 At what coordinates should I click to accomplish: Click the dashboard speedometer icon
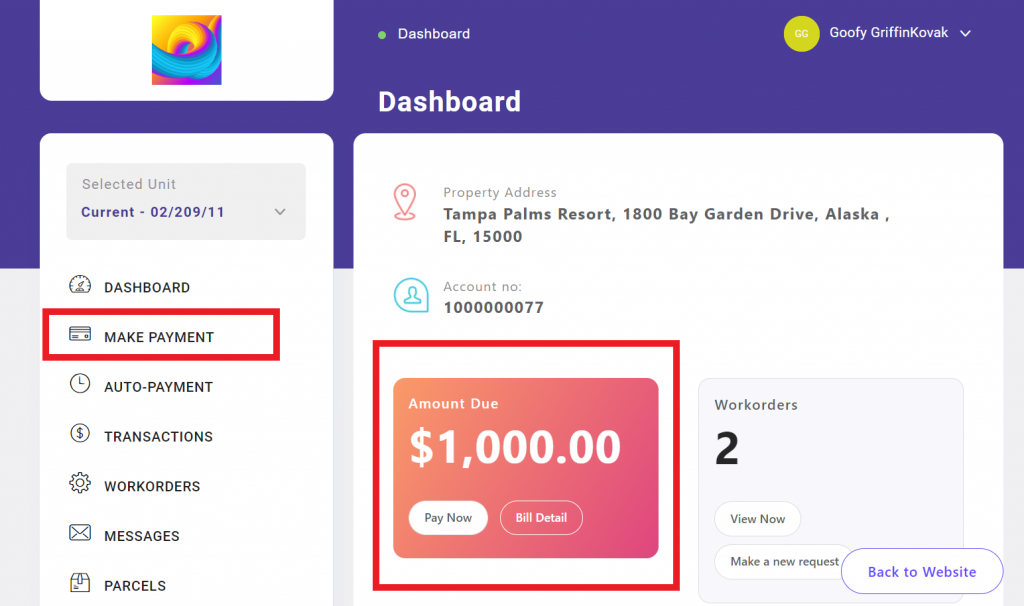[80, 286]
